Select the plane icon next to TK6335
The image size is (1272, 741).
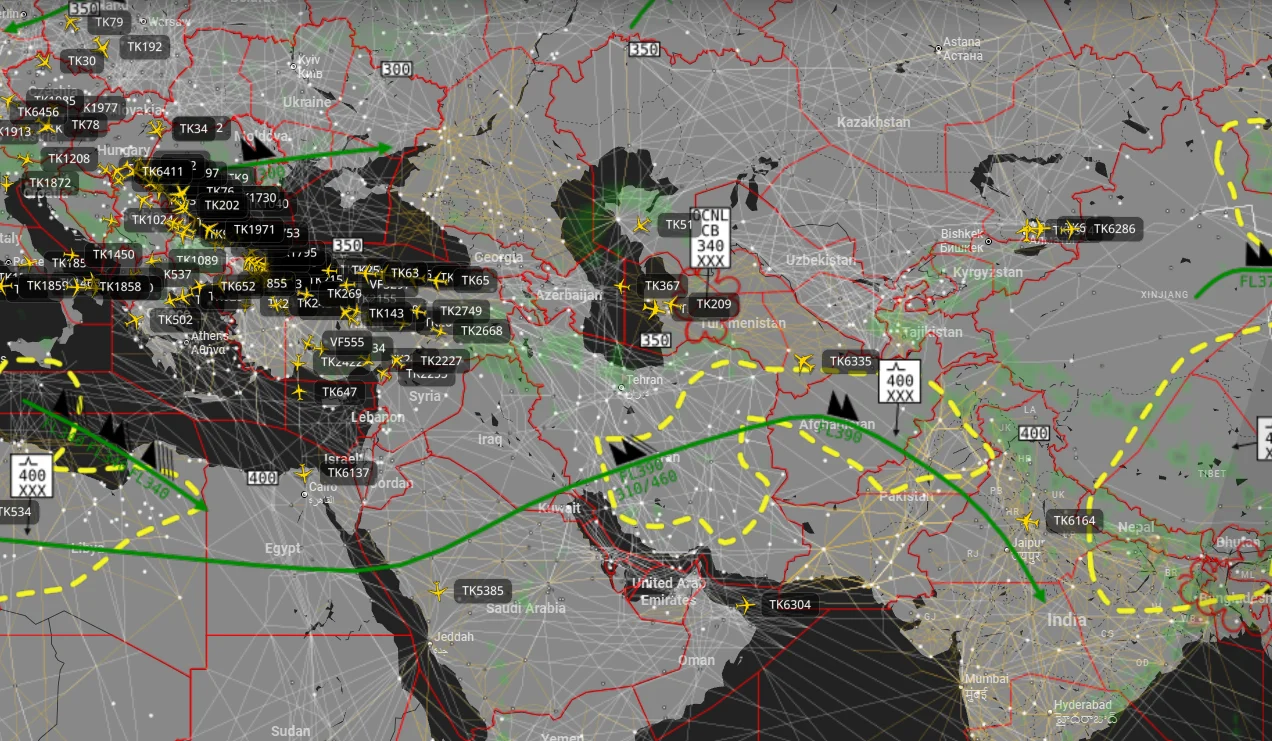(x=803, y=362)
